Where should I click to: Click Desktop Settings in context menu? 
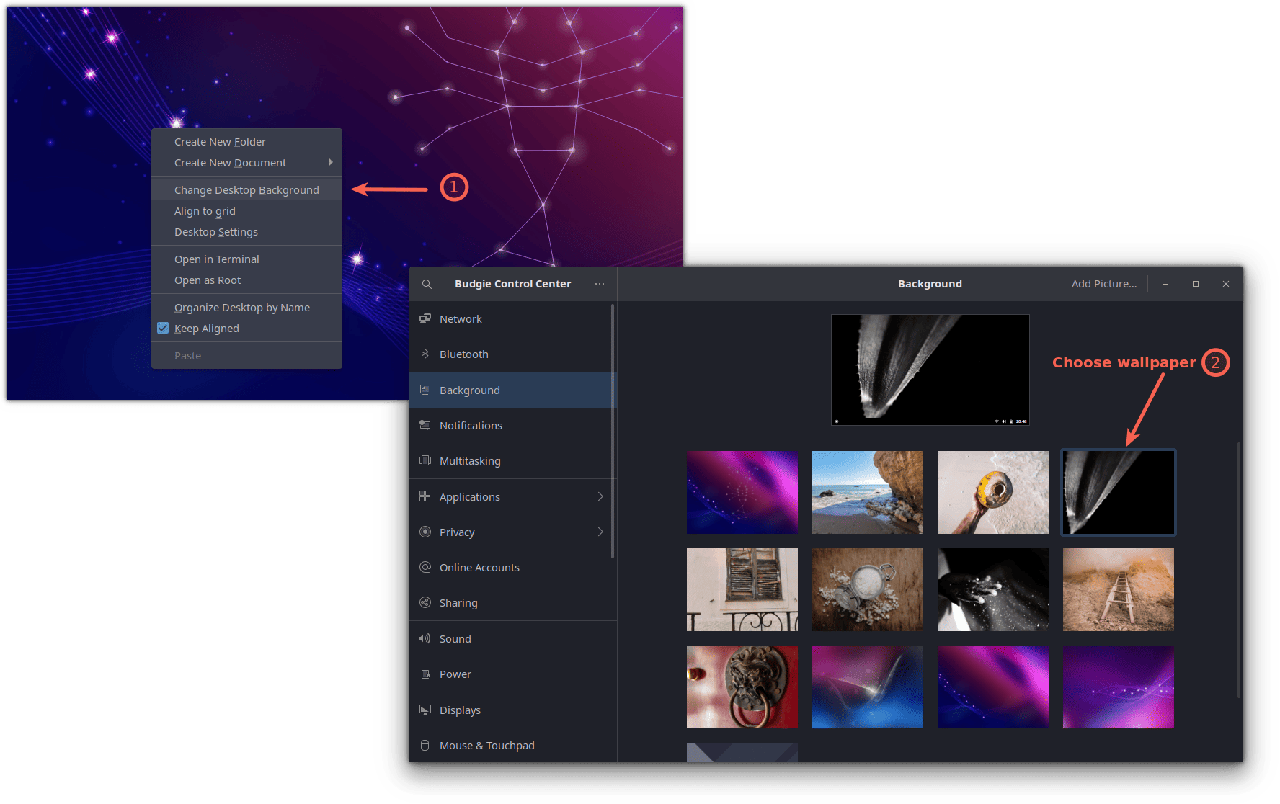216,232
